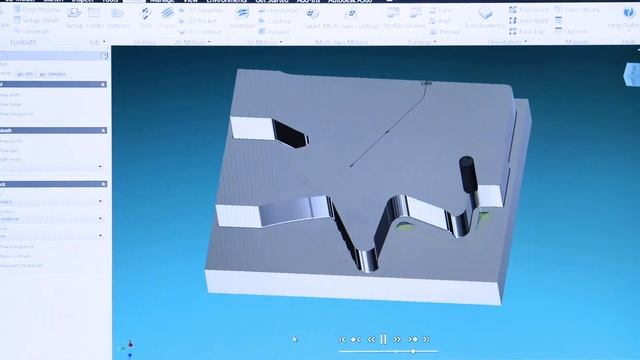The image size is (640, 360).
Task: Pause the simulation playback
Action: click(384, 339)
